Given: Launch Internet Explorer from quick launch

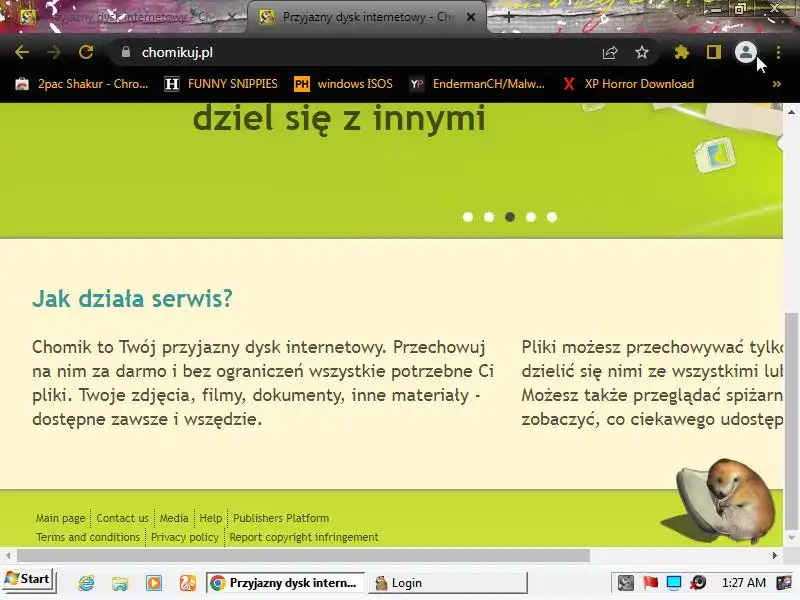Looking at the screenshot, I should [86, 583].
